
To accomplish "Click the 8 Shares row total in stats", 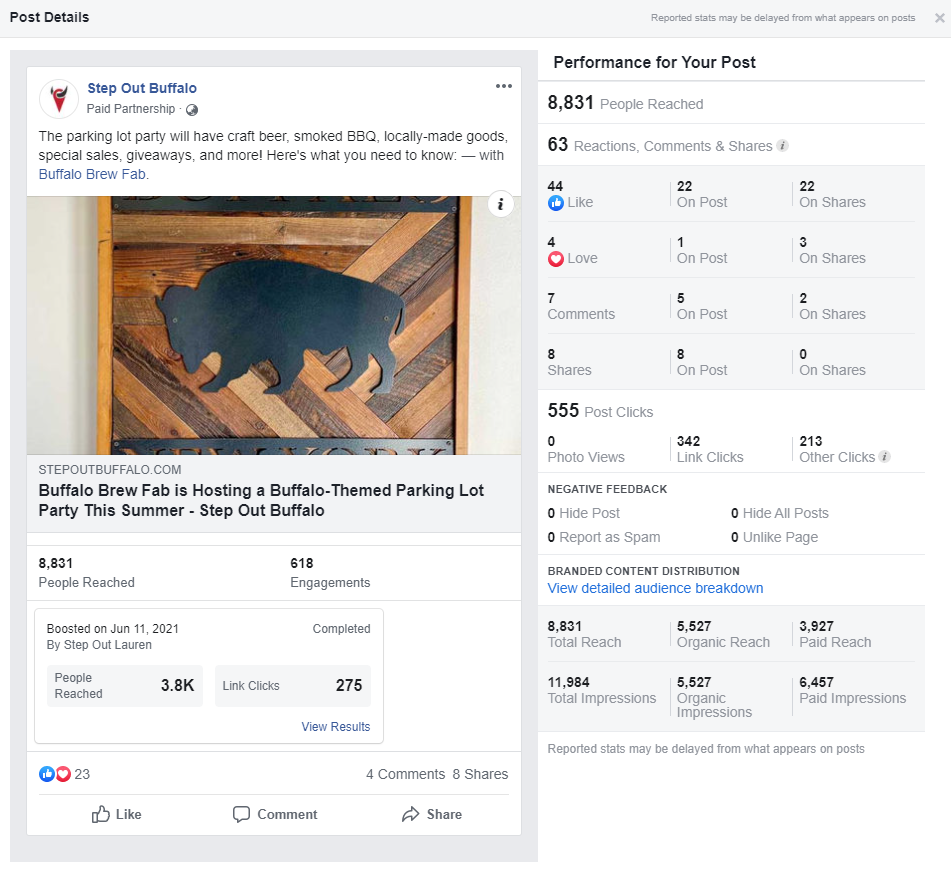I will [569, 362].
